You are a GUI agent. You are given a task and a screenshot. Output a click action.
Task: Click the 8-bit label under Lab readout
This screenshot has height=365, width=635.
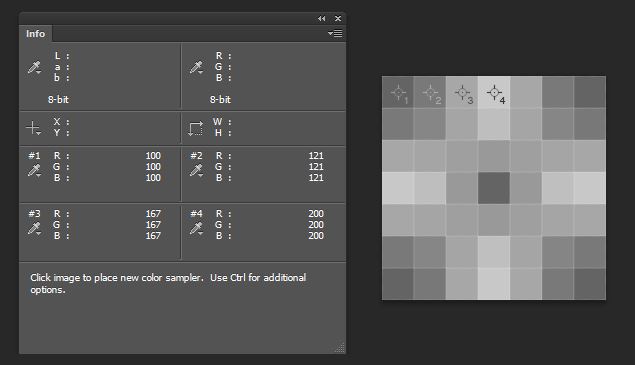[58, 99]
